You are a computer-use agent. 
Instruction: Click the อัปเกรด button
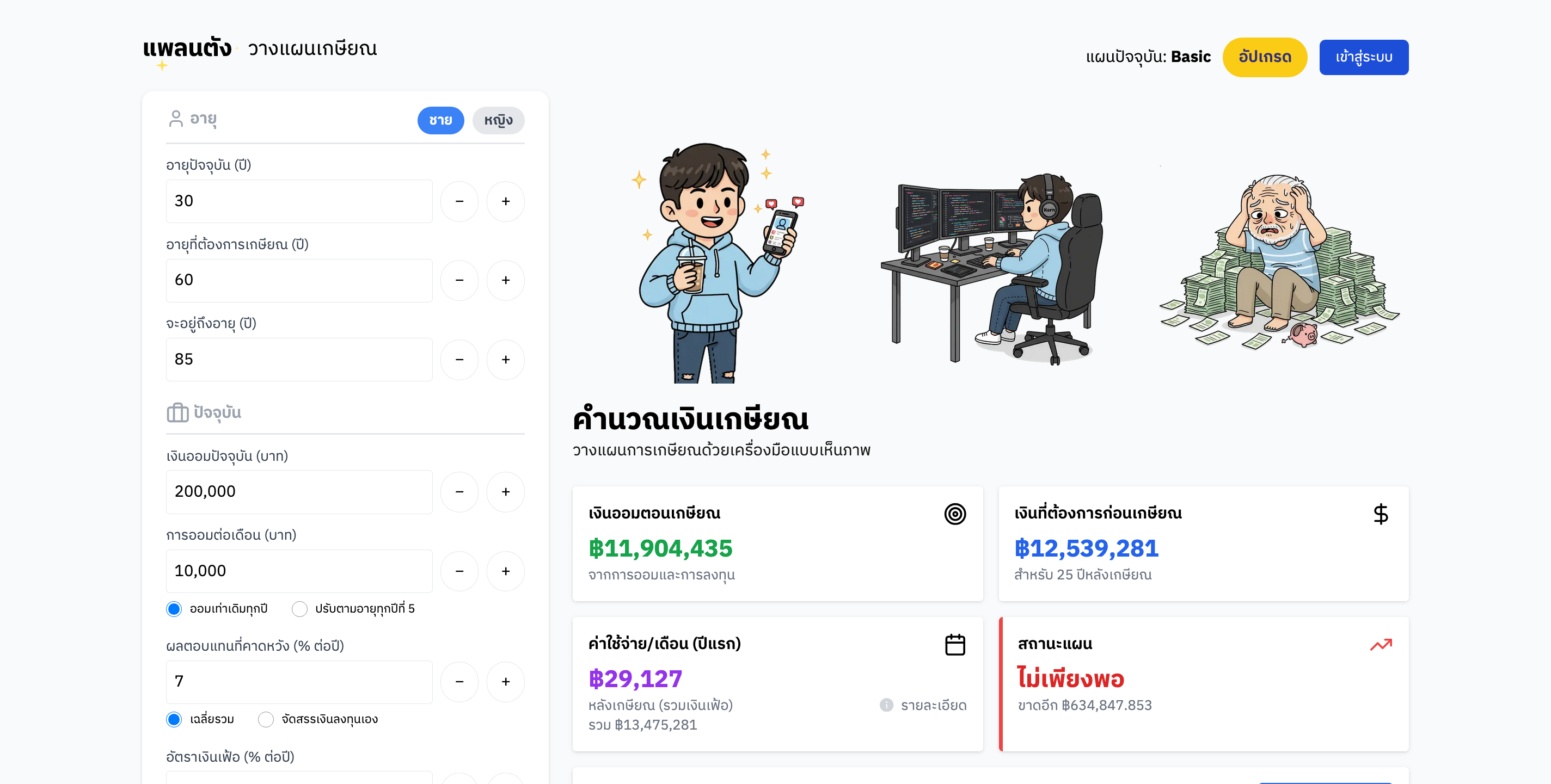pos(1265,57)
